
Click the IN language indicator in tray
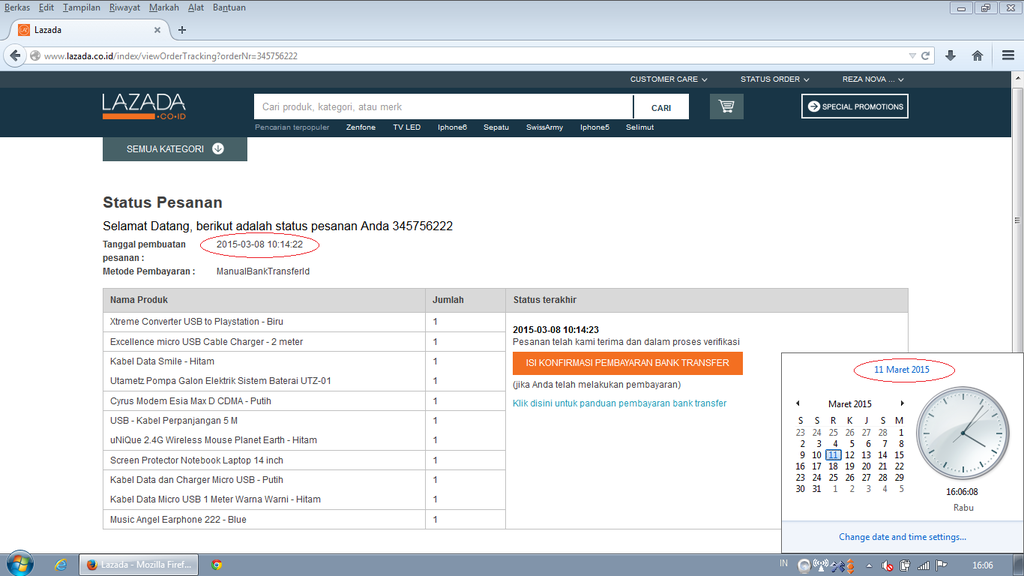click(x=784, y=563)
